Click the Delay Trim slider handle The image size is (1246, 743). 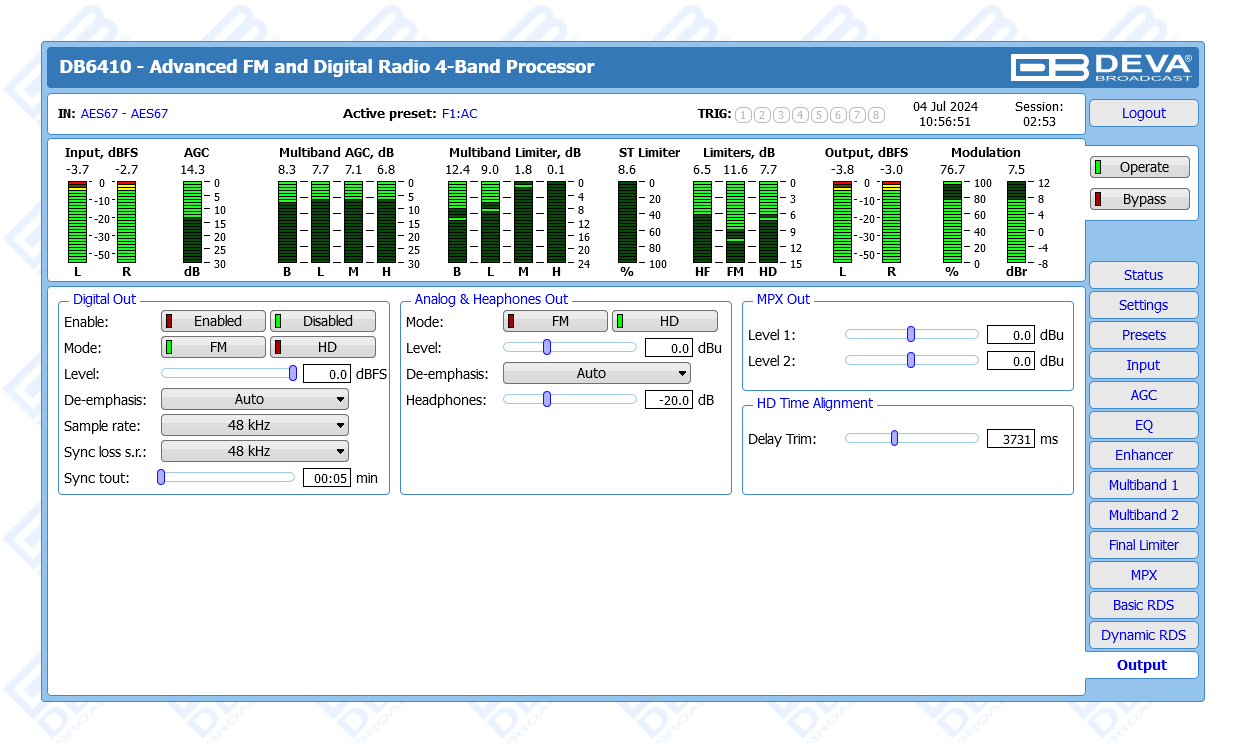pos(894,438)
